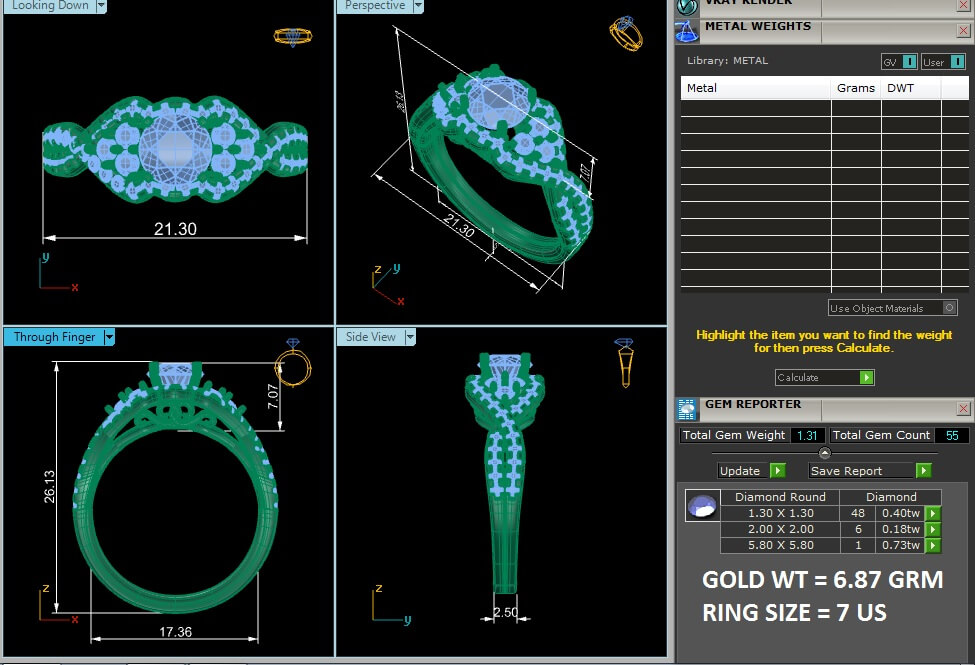975x665 pixels.
Task: Click the green arrow for 1.30 X 1.30 row
Action: coord(933,513)
